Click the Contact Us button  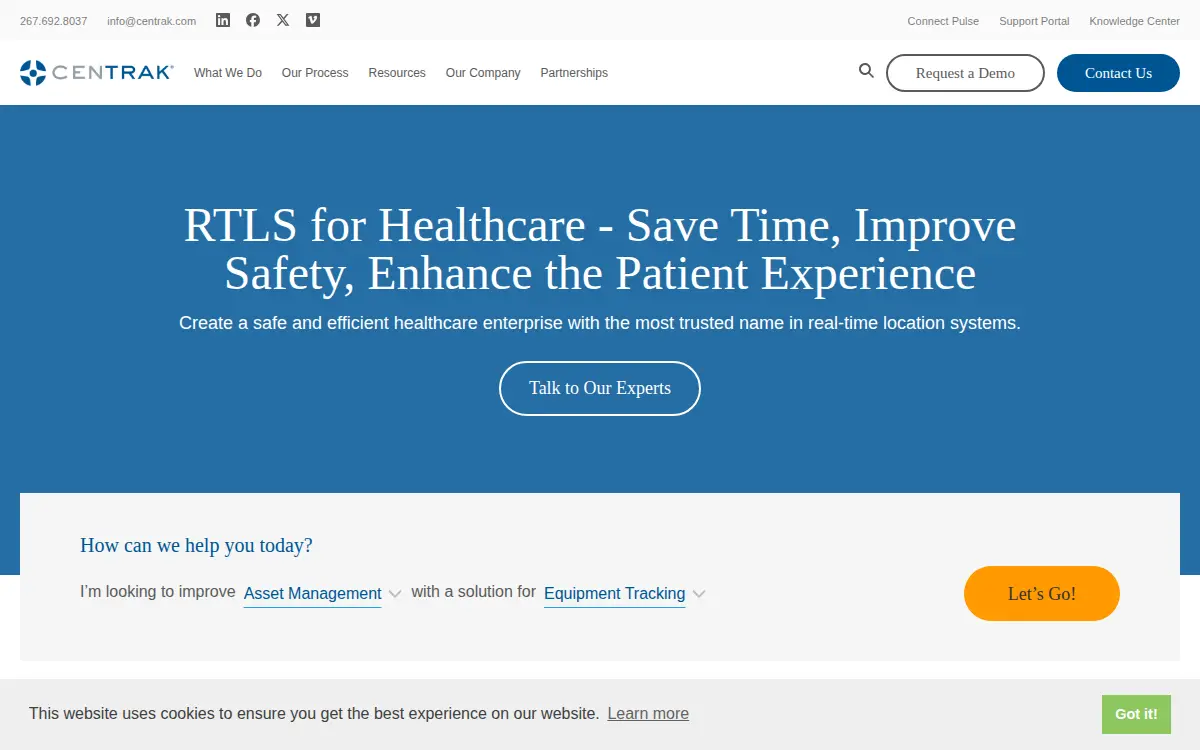[1118, 73]
